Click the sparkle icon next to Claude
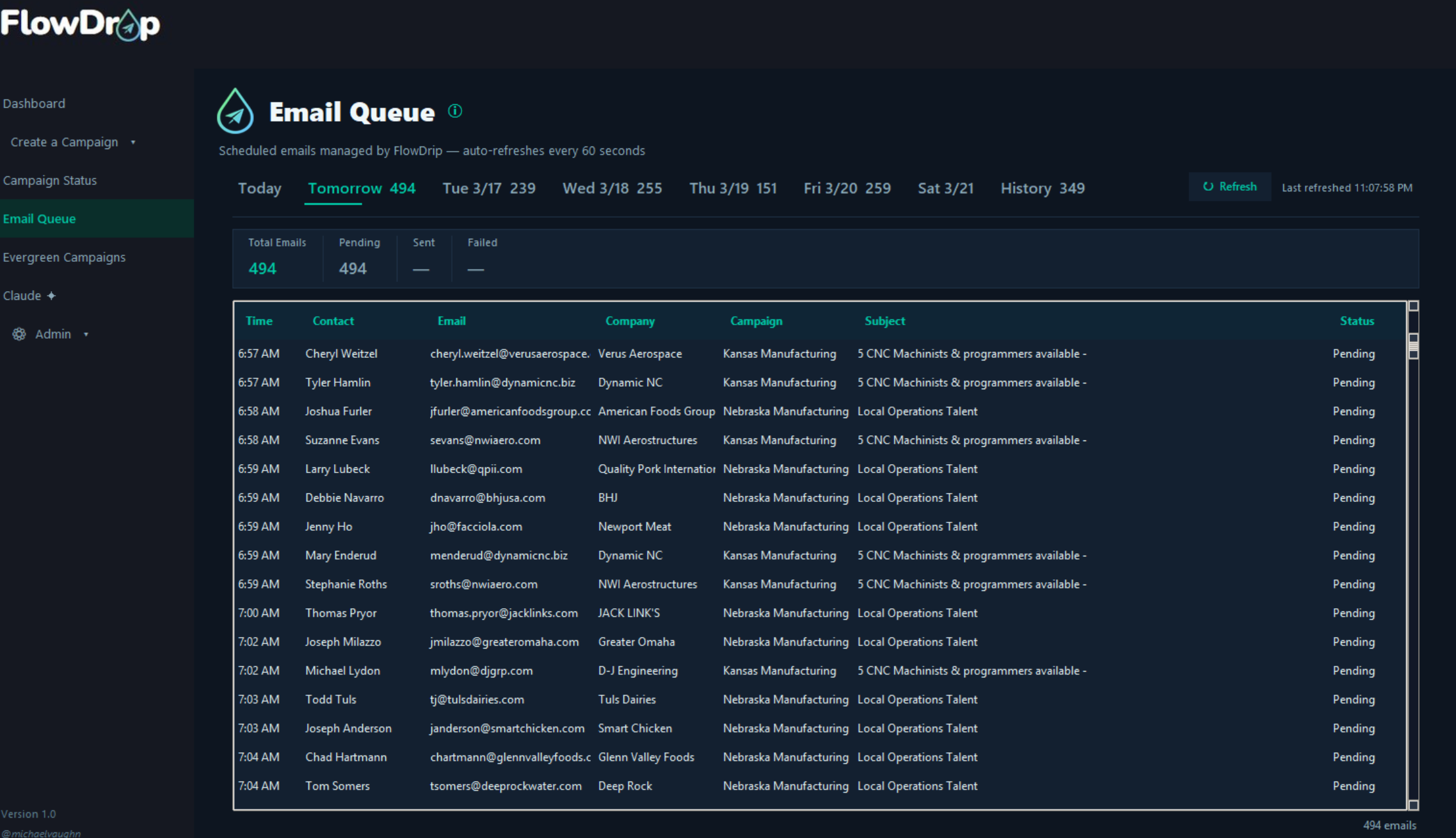This screenshot has height=838, width=1456. pyautogui.click(x=52, y=296)
